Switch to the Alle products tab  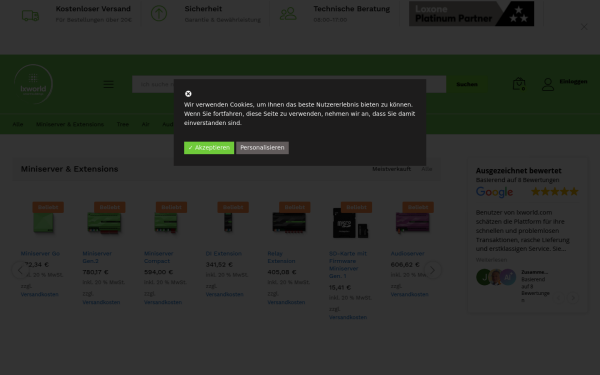(427, 169)
